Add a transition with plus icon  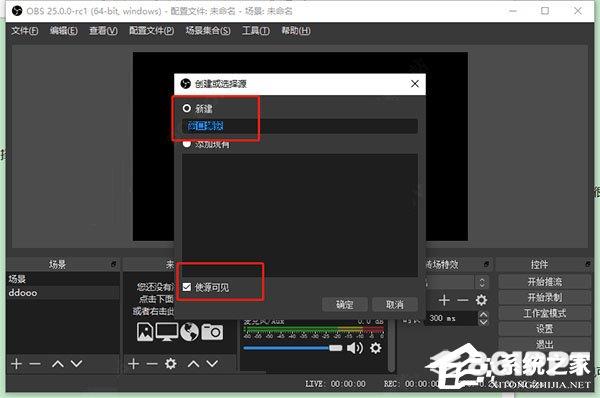[444, 300]
